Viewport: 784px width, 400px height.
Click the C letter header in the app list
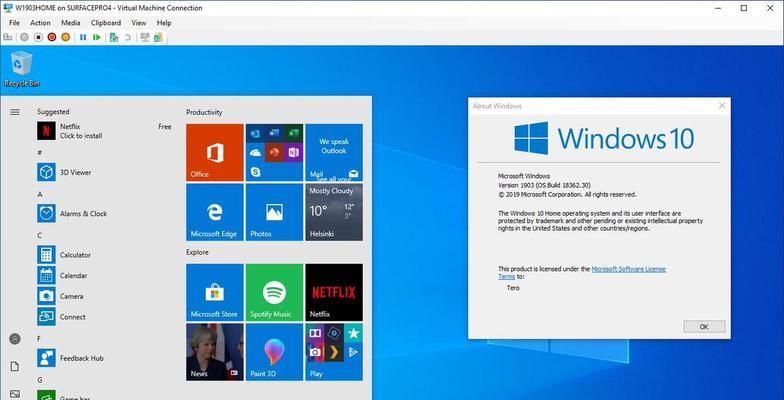click(40, 236)
